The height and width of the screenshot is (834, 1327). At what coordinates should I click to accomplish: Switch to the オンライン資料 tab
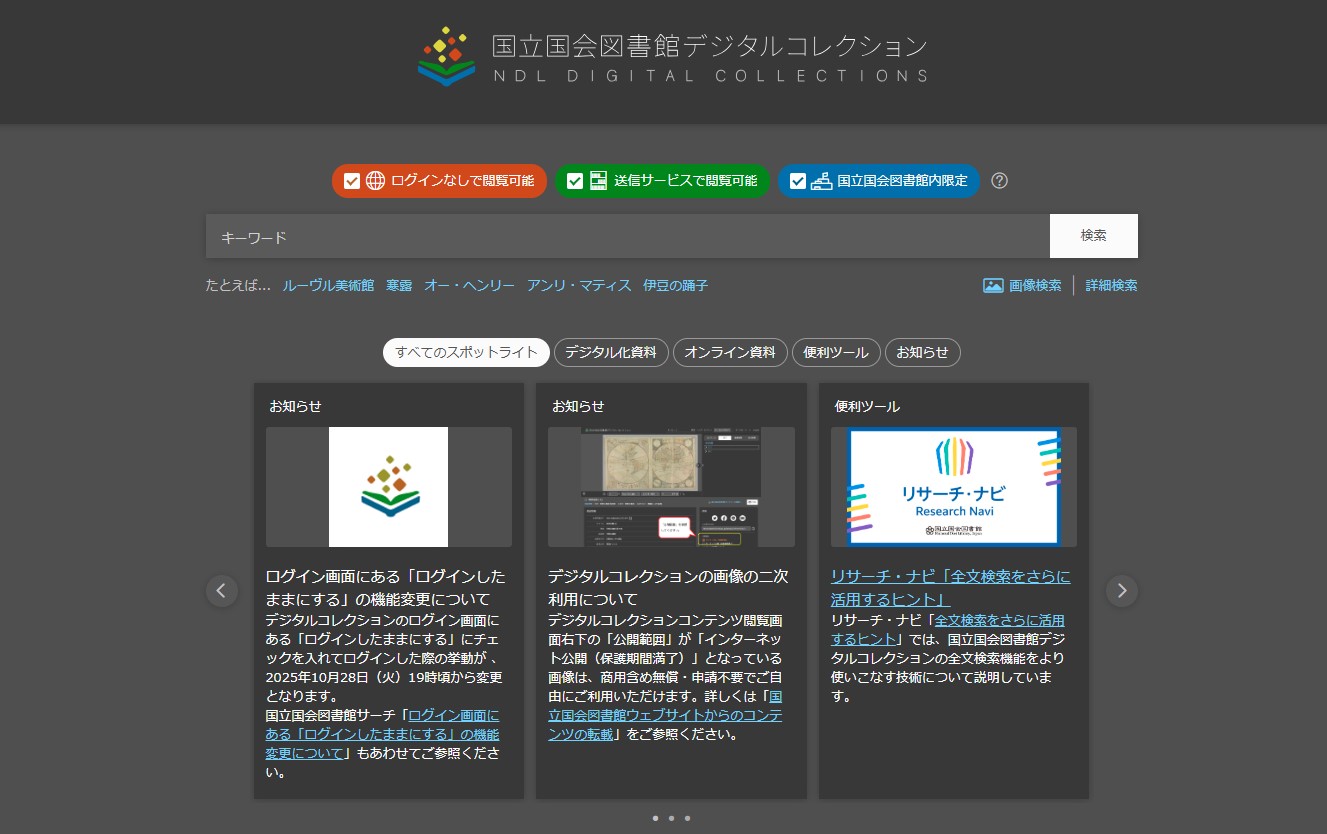tap(730, 352)
